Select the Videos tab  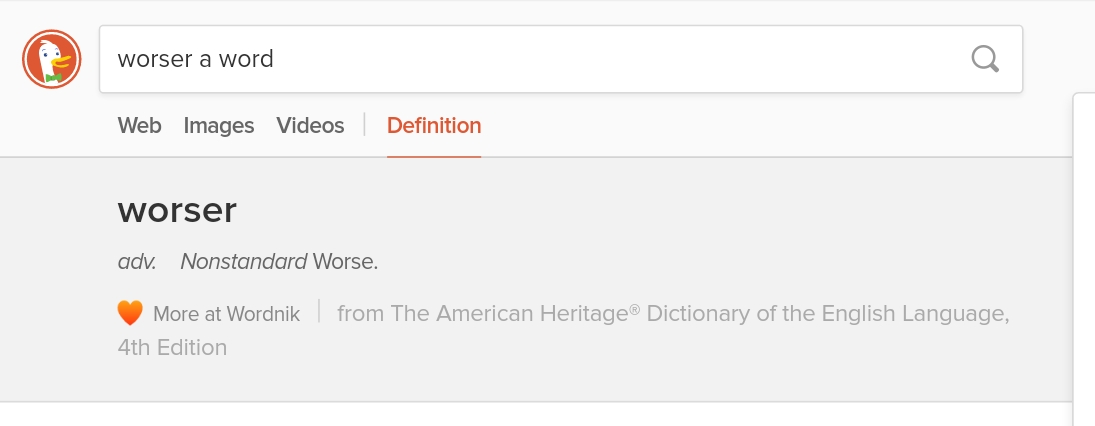(310, 126)
